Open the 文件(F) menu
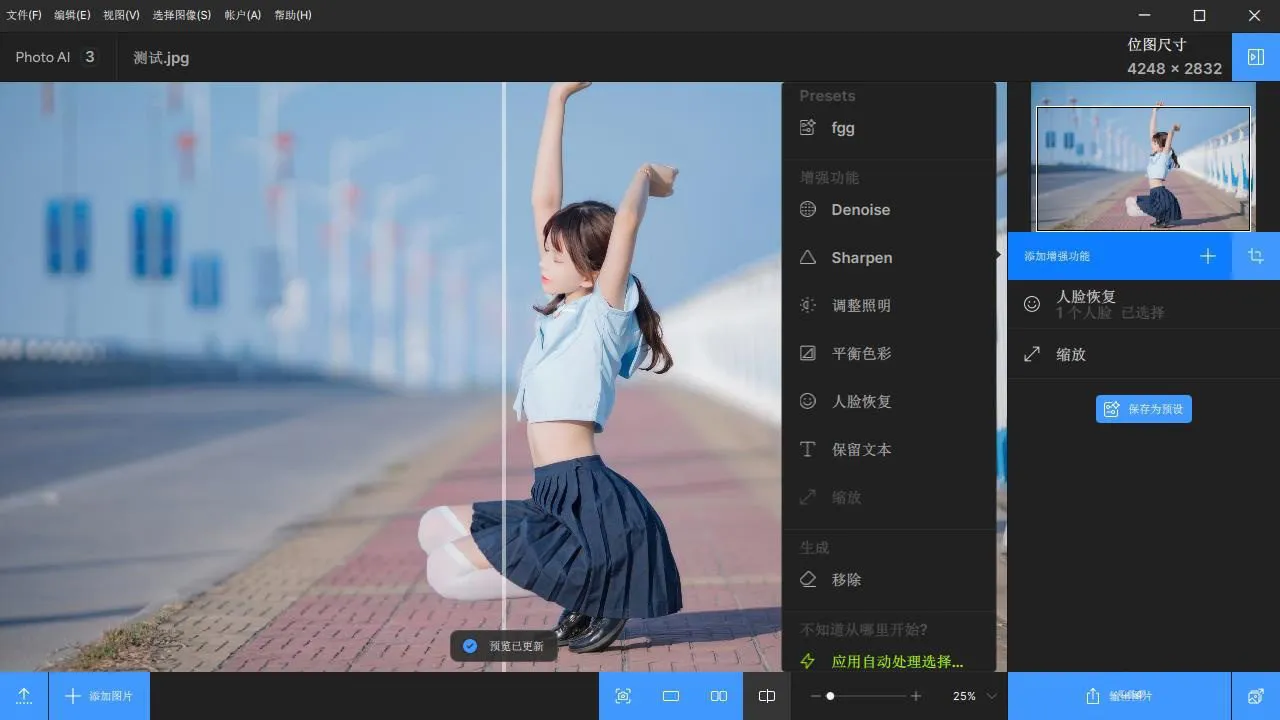The height and width of the screenshot is (720, 1280). click(24, 15)
